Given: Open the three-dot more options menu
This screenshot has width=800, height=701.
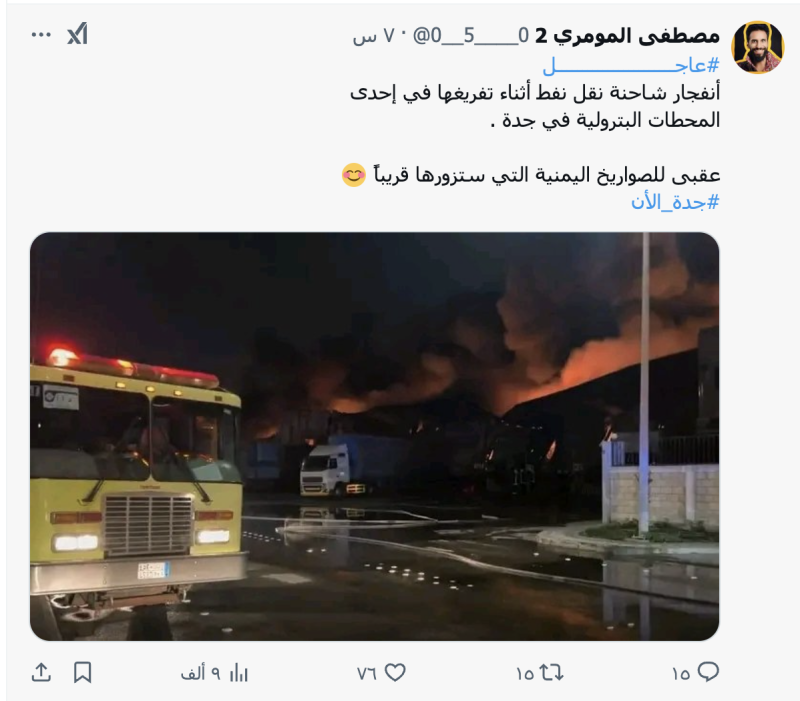Looking at the screenshot, I should point(41,35).
